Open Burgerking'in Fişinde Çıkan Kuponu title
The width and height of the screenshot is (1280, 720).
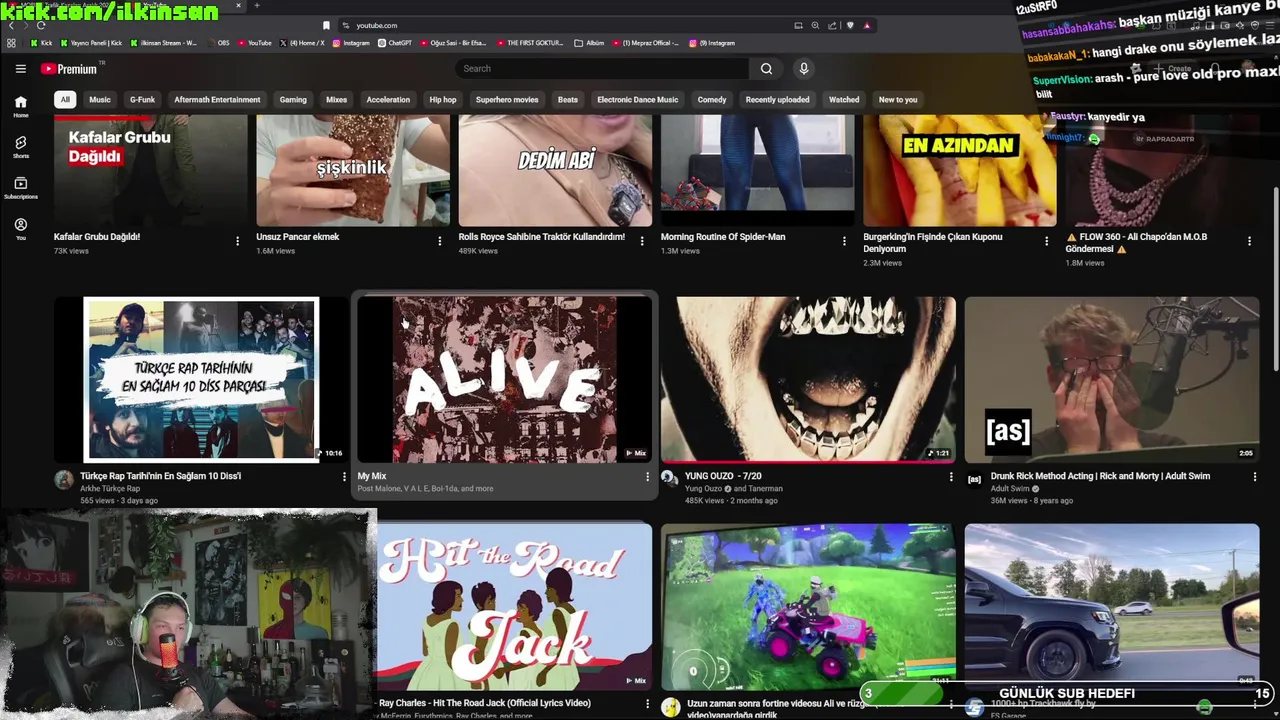point(932,243)
